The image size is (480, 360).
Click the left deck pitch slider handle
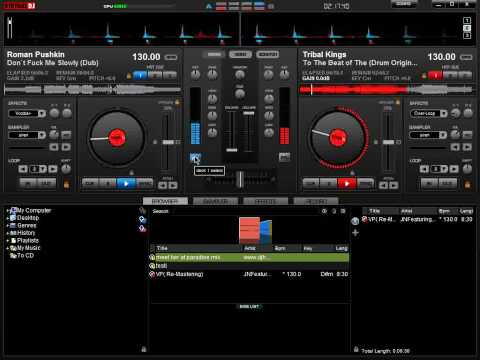click(168, 142)
